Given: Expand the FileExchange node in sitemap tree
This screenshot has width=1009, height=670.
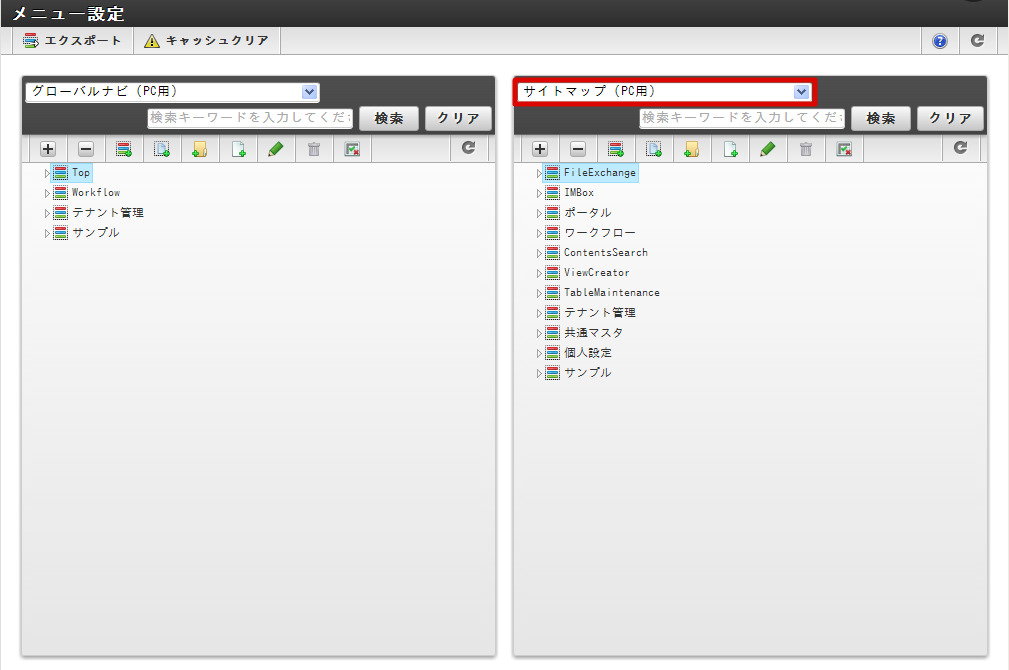Looking at the screenshot, I should pos(538,172).
